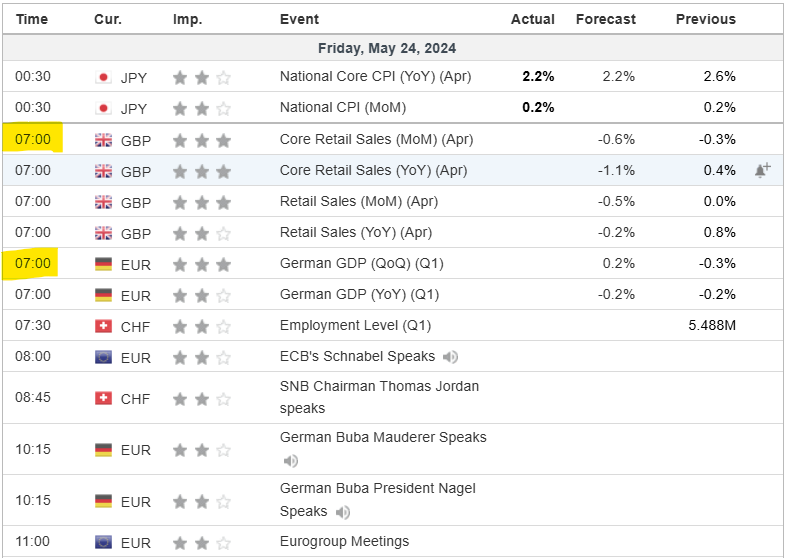Open German GDP (YoY) (Q1) event details

point(359,294)
